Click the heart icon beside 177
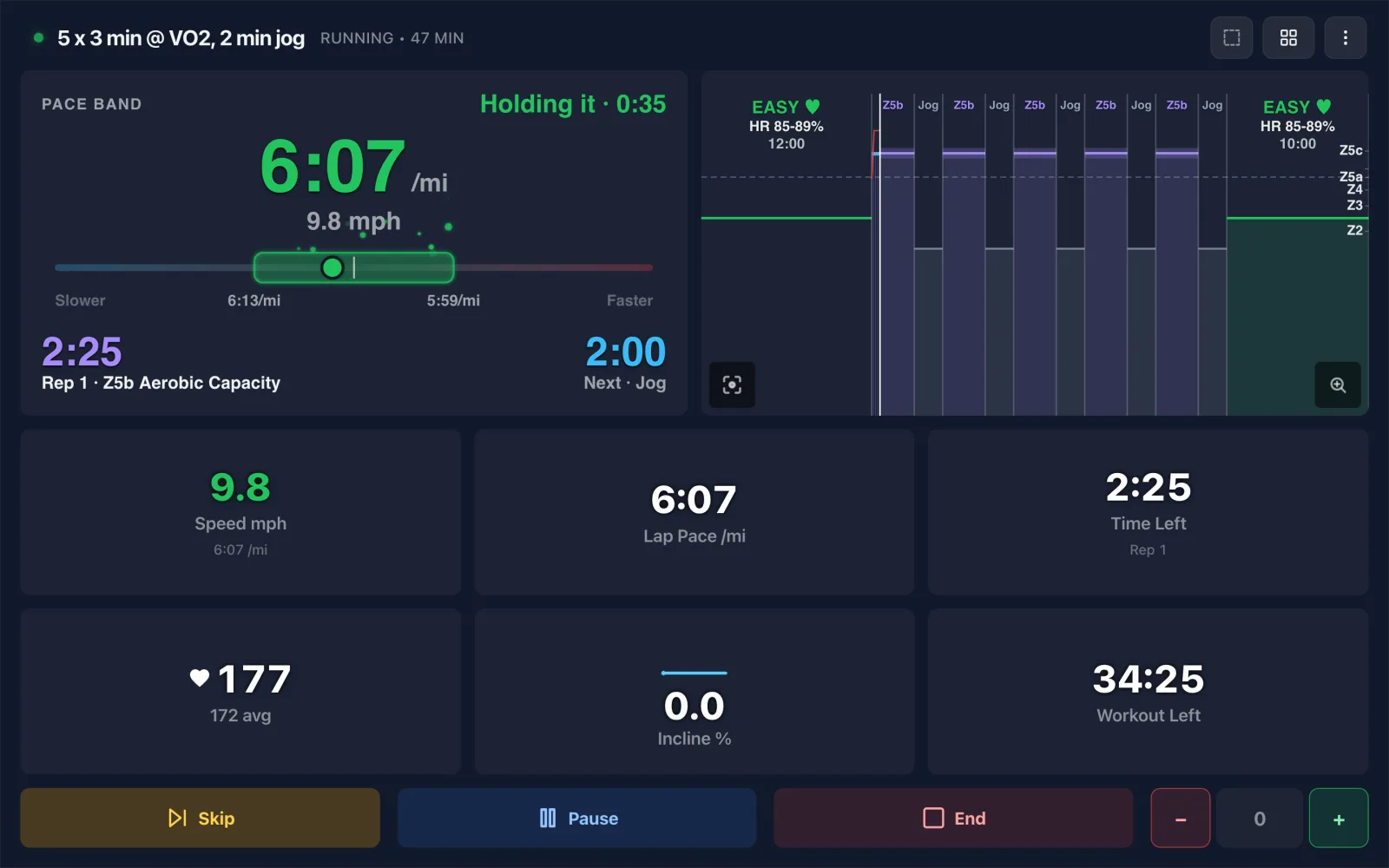 pos(200,678)
